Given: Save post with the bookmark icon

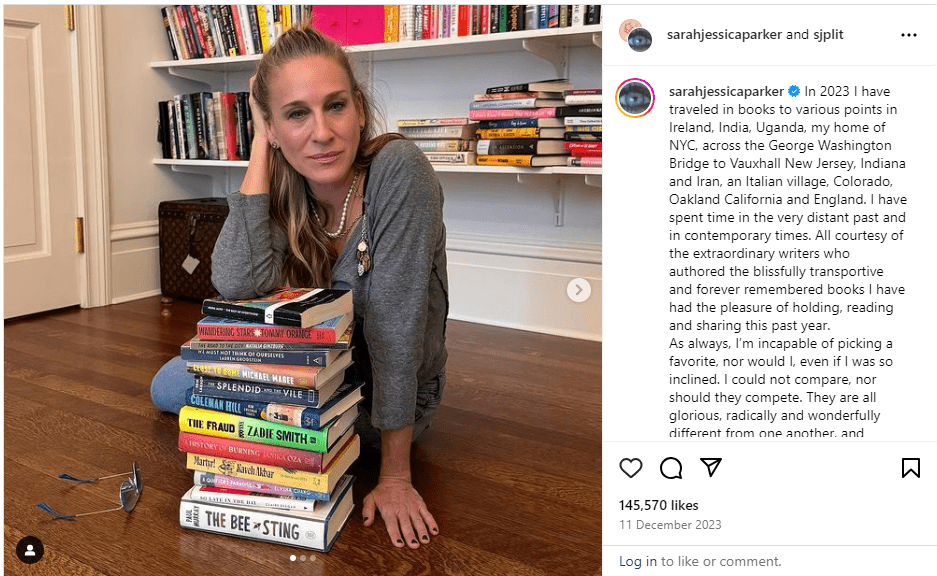Looking at the screenshot, I should pos(911,468).
